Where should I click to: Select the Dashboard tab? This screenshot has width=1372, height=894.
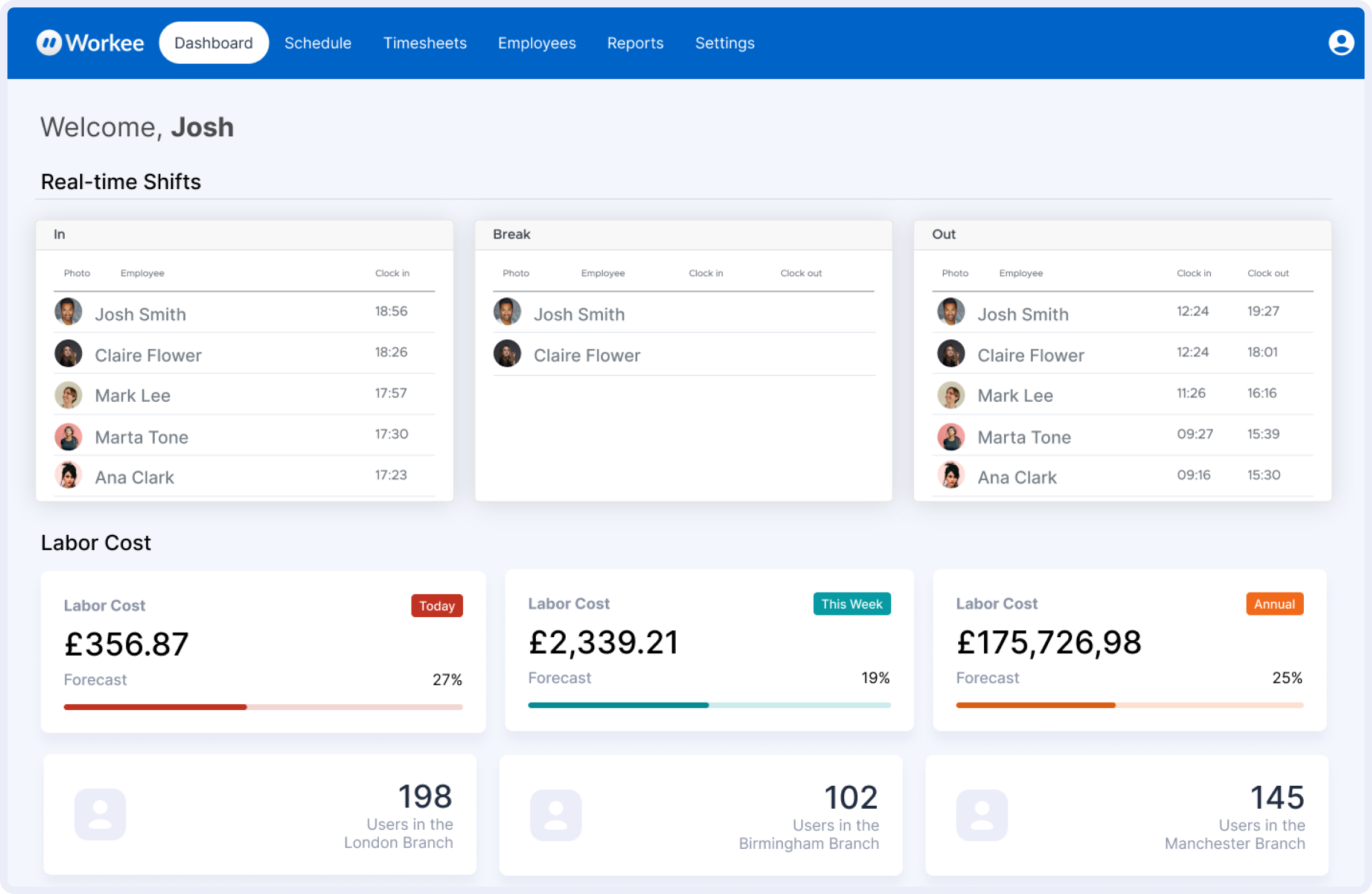213,42
